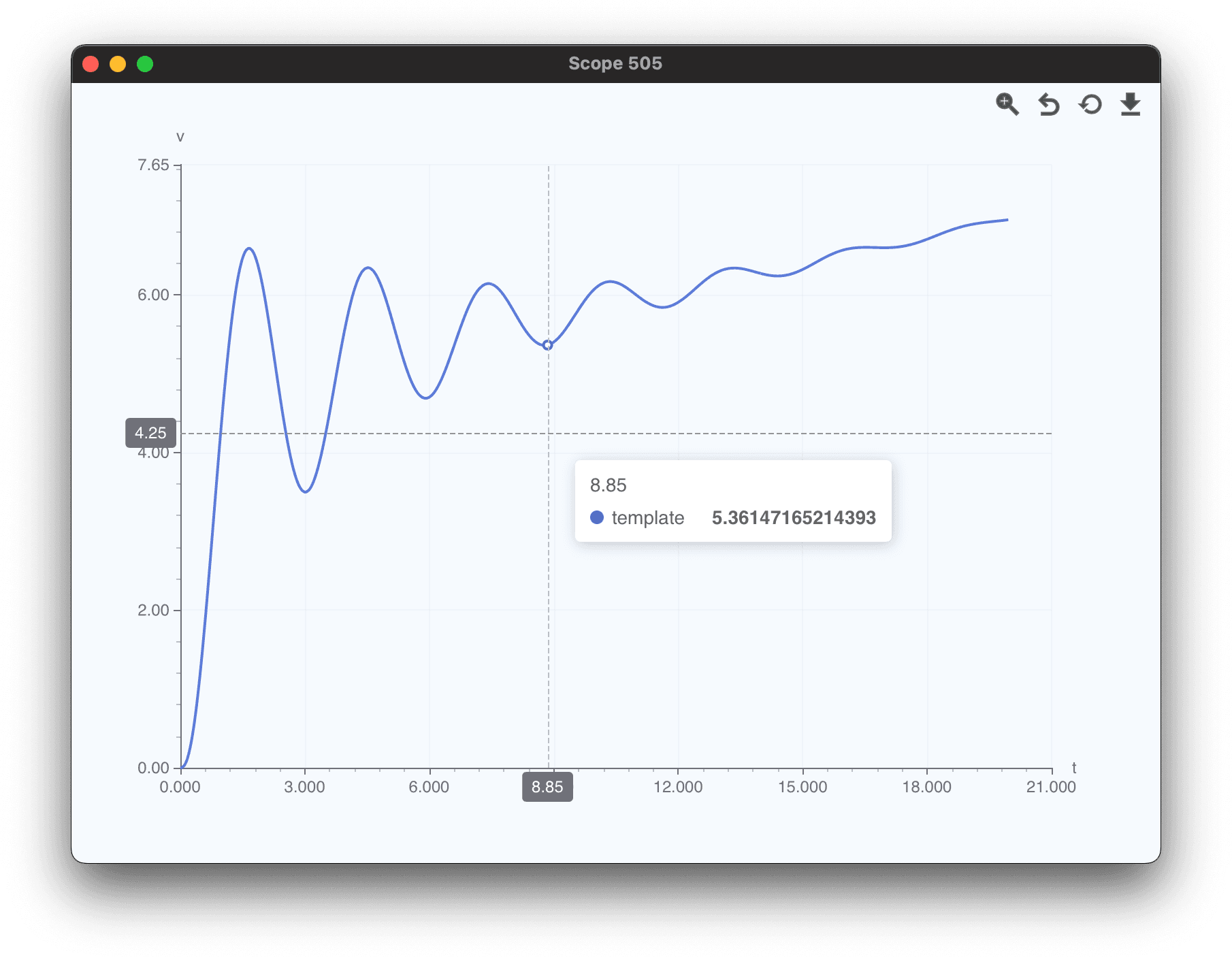Click the 2.00 label on the v axis
Image resolution: width=1232 pixels, height=957 pixels.
point(153,610)
